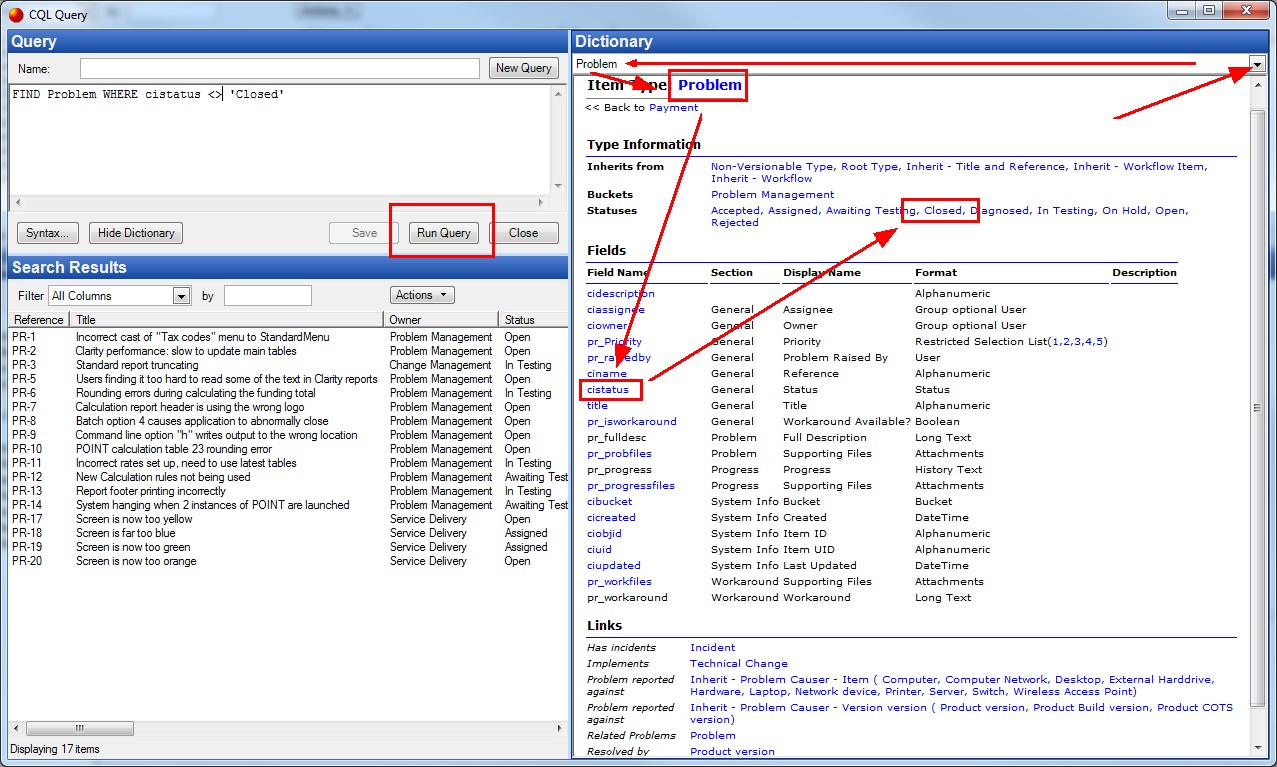Select the PR-10 POINT calculation row
The width and height of the screenshot is (1277, 767).
288,449
